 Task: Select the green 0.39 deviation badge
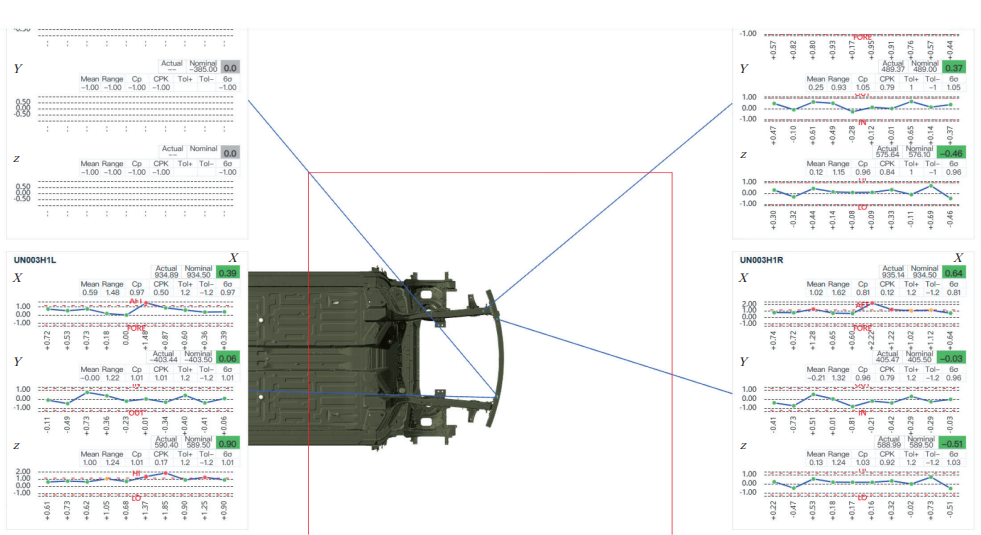click(228, 273)
